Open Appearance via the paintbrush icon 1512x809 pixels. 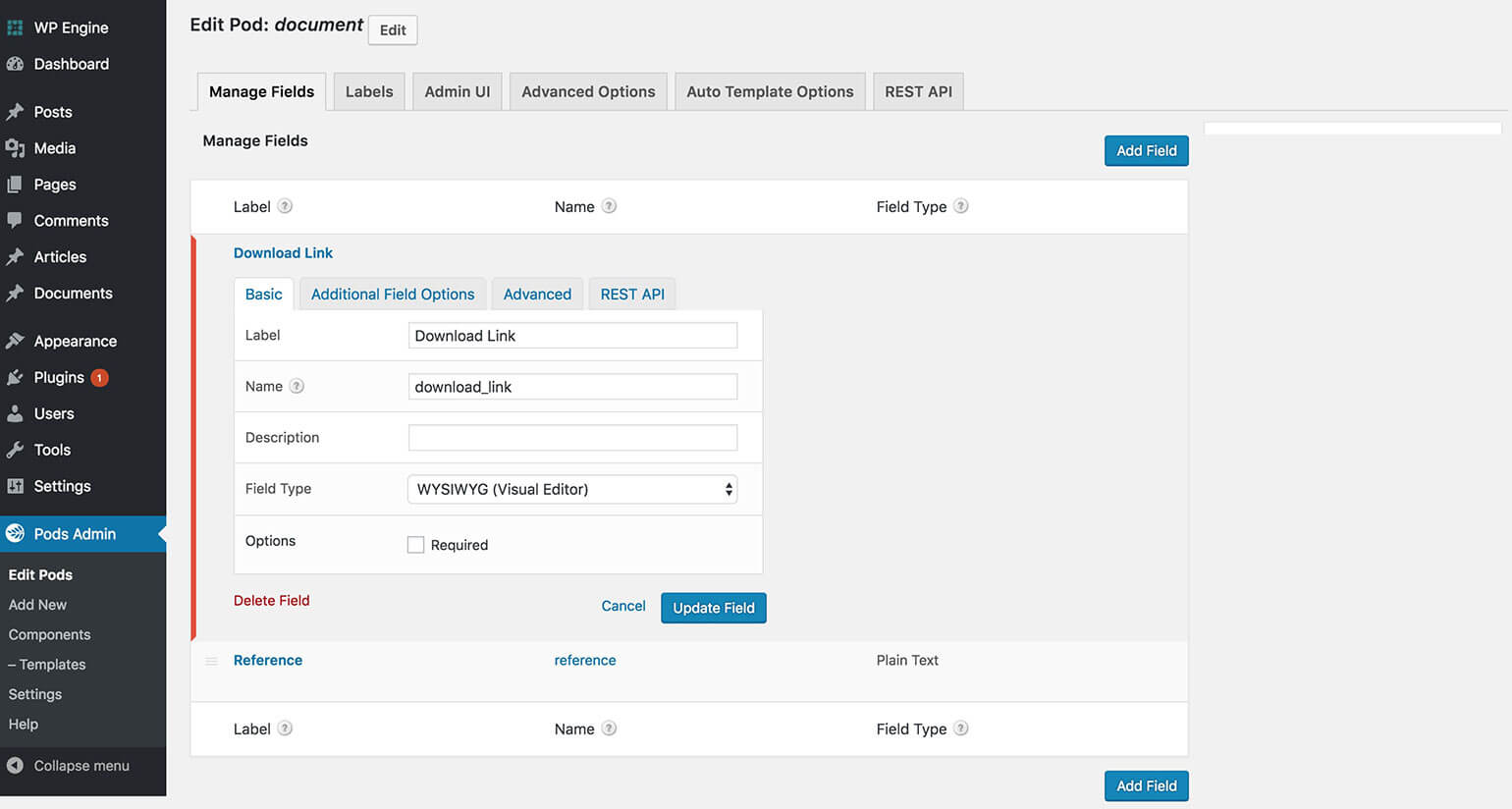15,342
